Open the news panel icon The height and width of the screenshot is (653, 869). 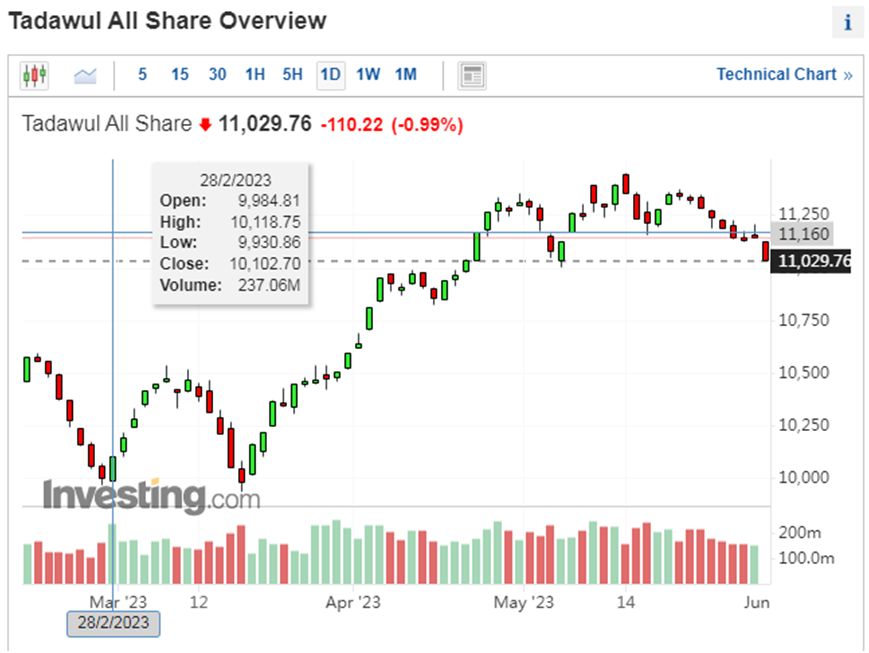click(471, 74)
